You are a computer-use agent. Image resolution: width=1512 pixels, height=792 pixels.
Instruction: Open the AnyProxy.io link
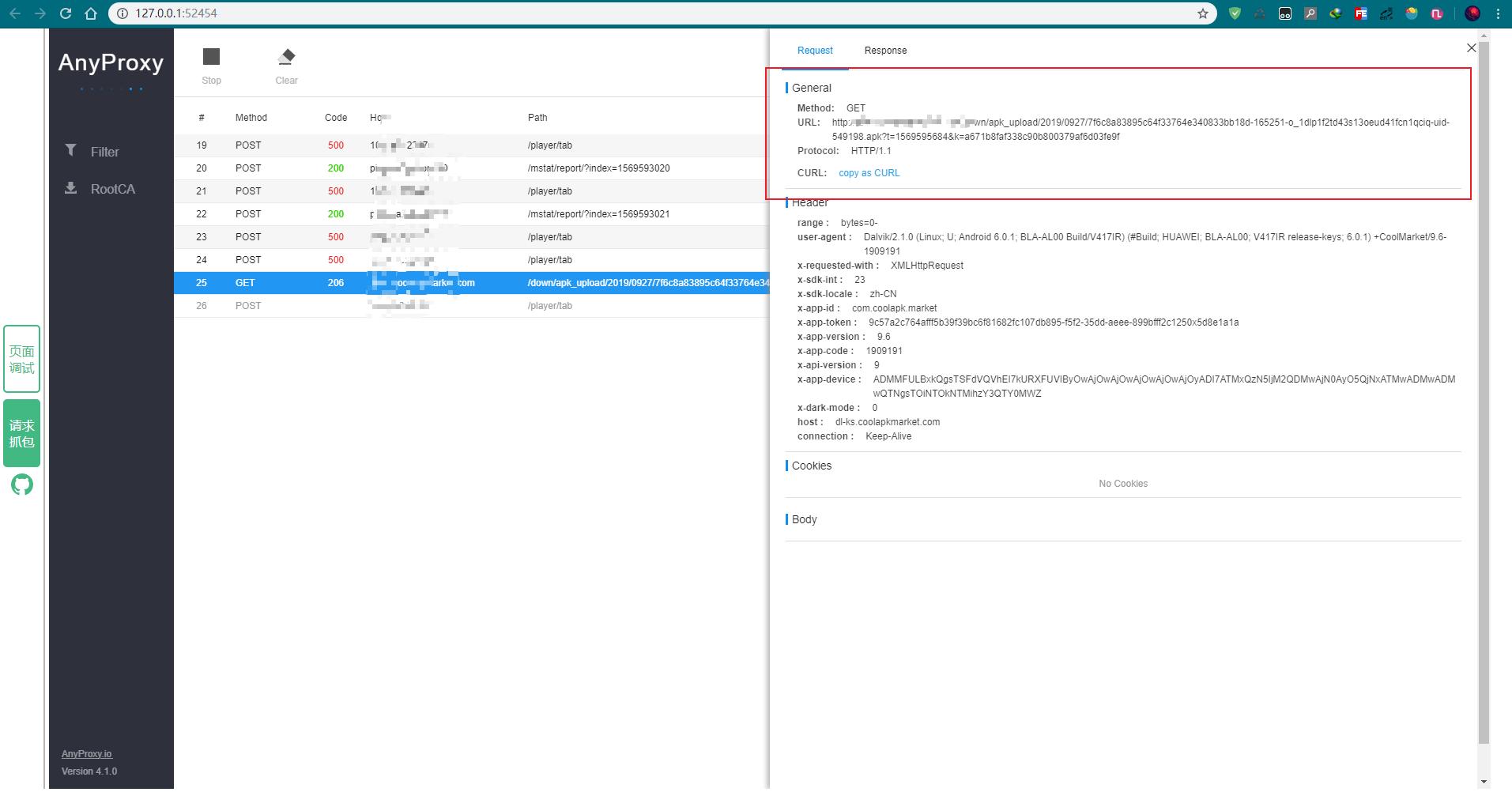click(x=87, y=753)
